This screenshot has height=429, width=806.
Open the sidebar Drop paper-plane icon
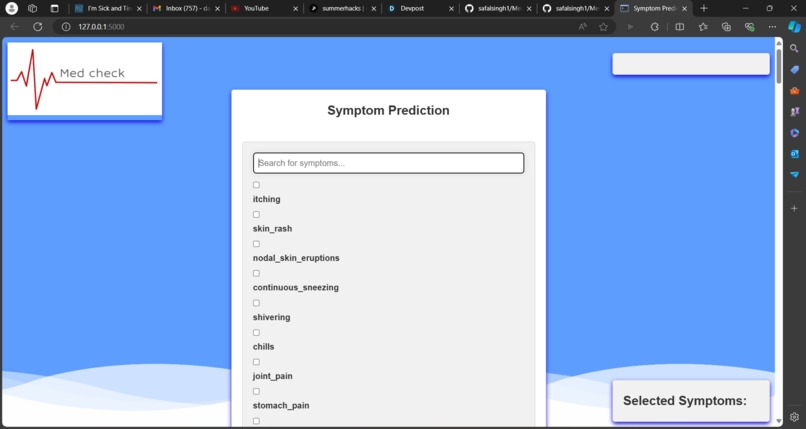pos(794,175)
